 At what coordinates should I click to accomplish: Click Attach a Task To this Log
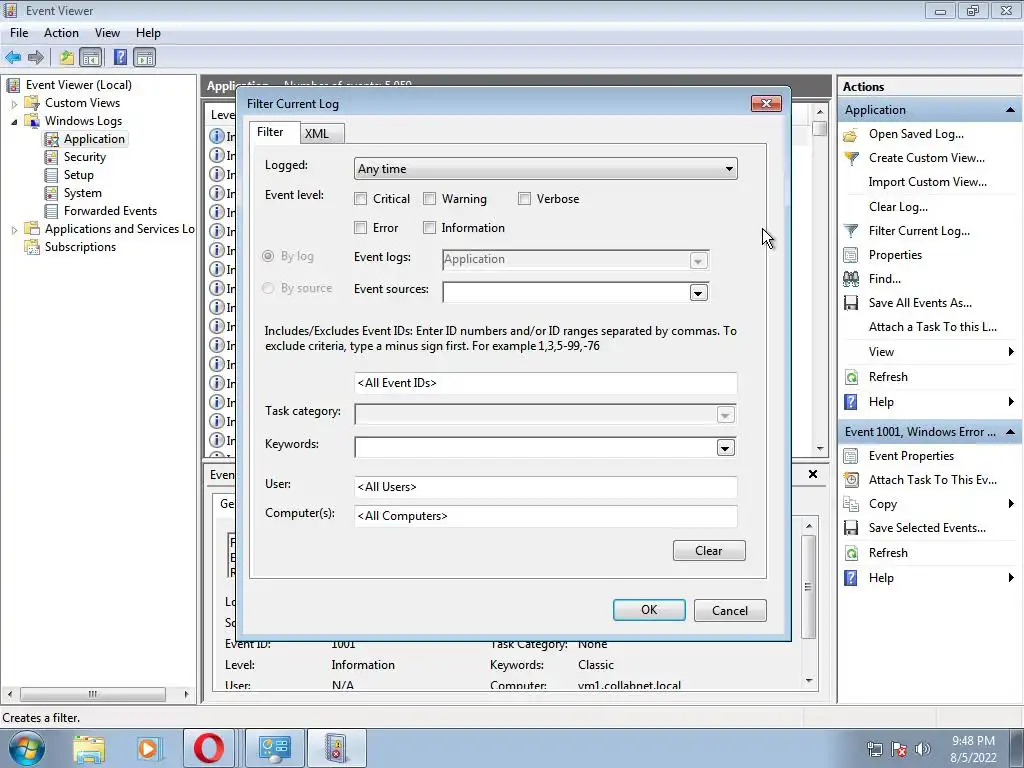[933, 327]
